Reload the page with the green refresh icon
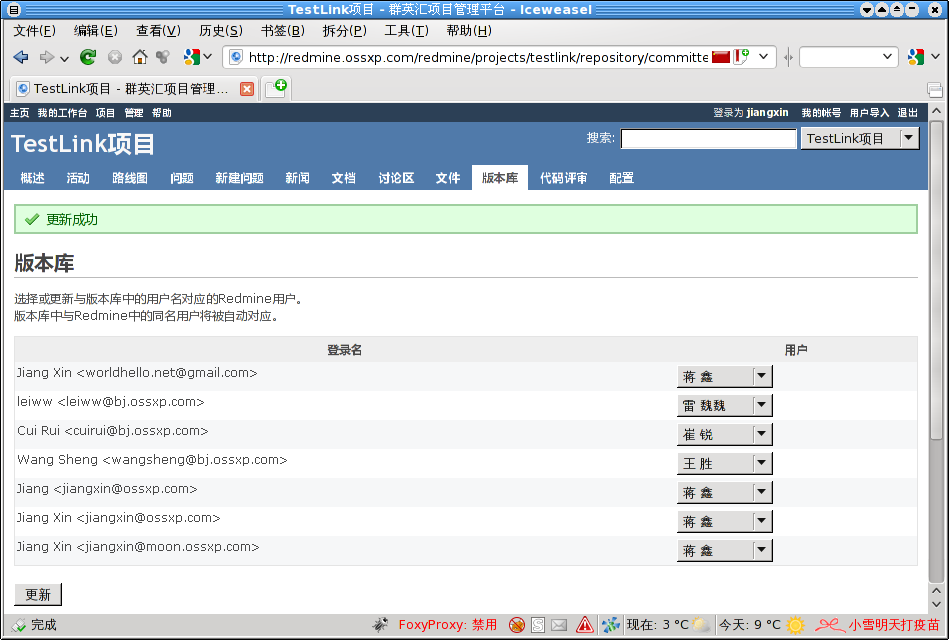949x640 pixels. coord(88,57)
